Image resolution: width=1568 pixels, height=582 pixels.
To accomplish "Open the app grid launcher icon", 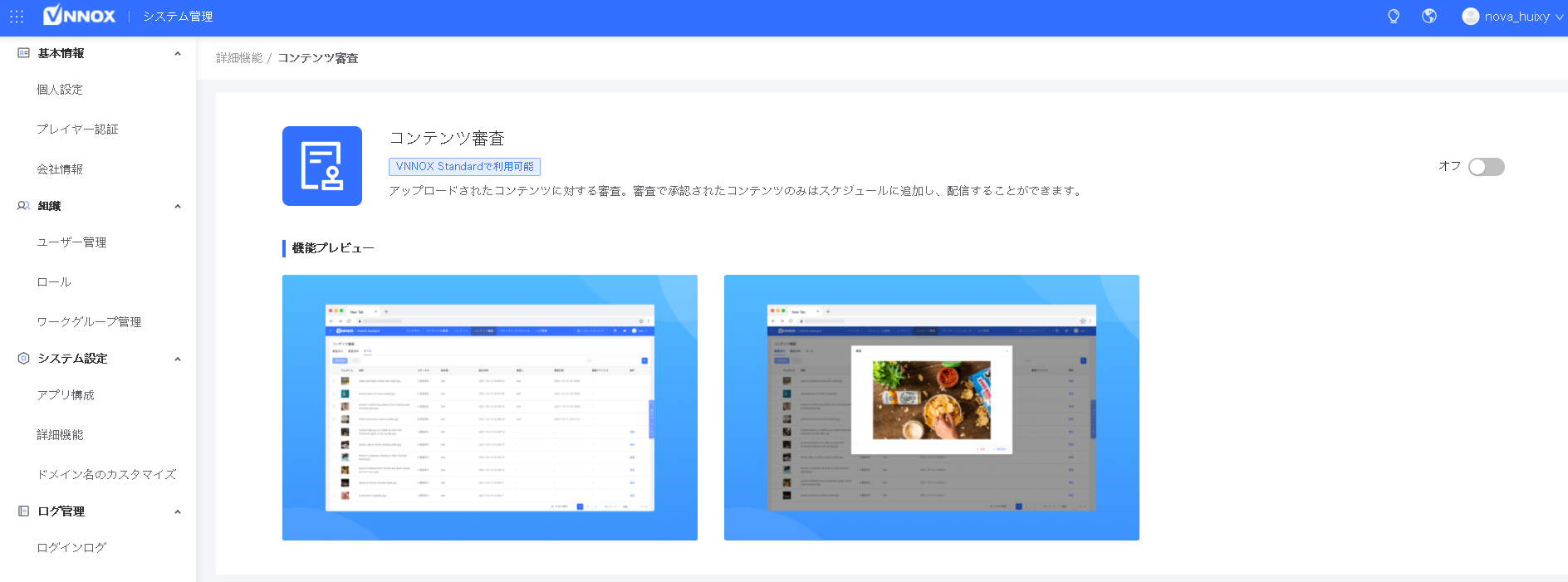I will [17, 17].
